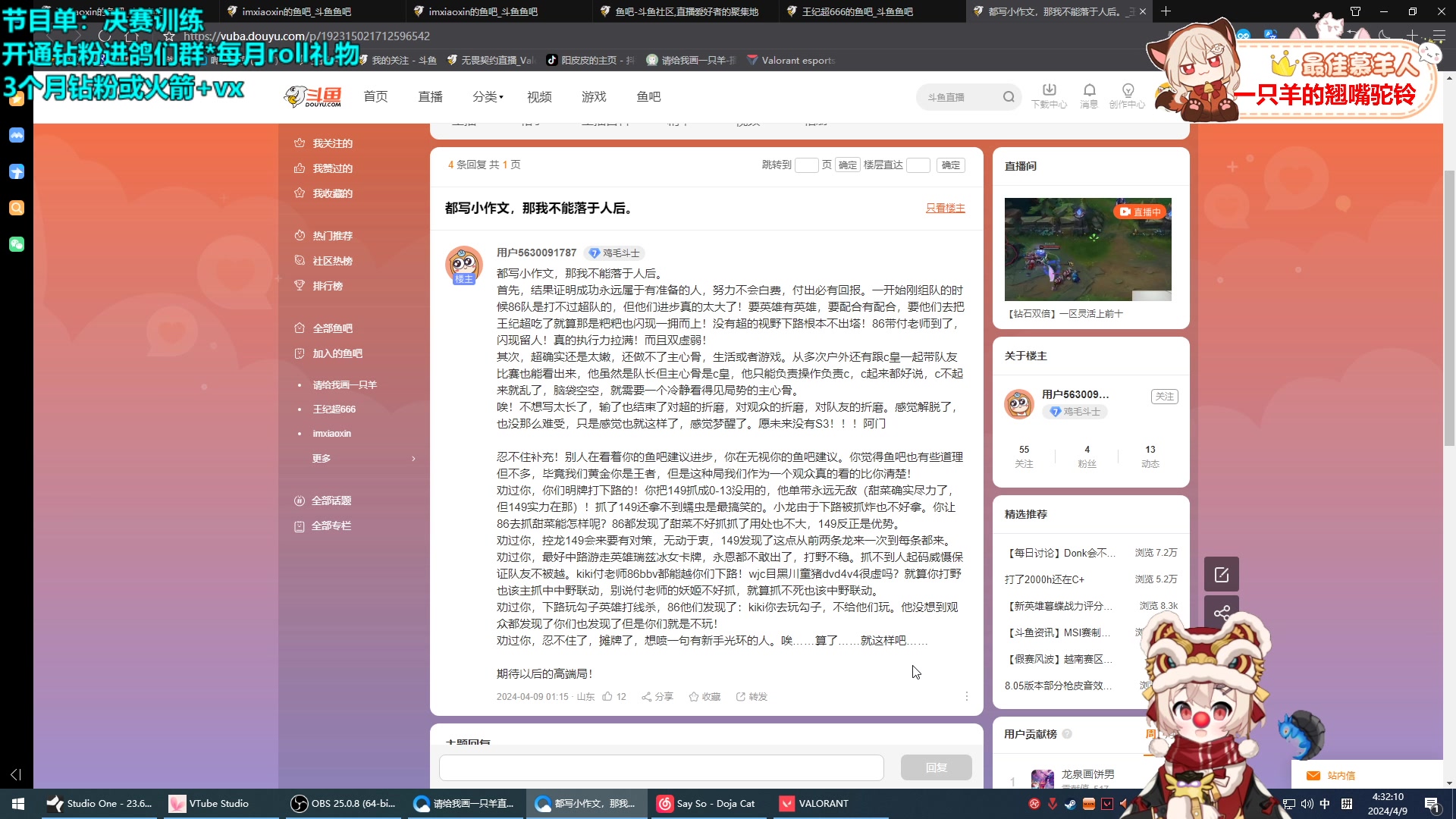Click the floating share icon
The image size is (1456, 819).
(x=1221, y=612)
